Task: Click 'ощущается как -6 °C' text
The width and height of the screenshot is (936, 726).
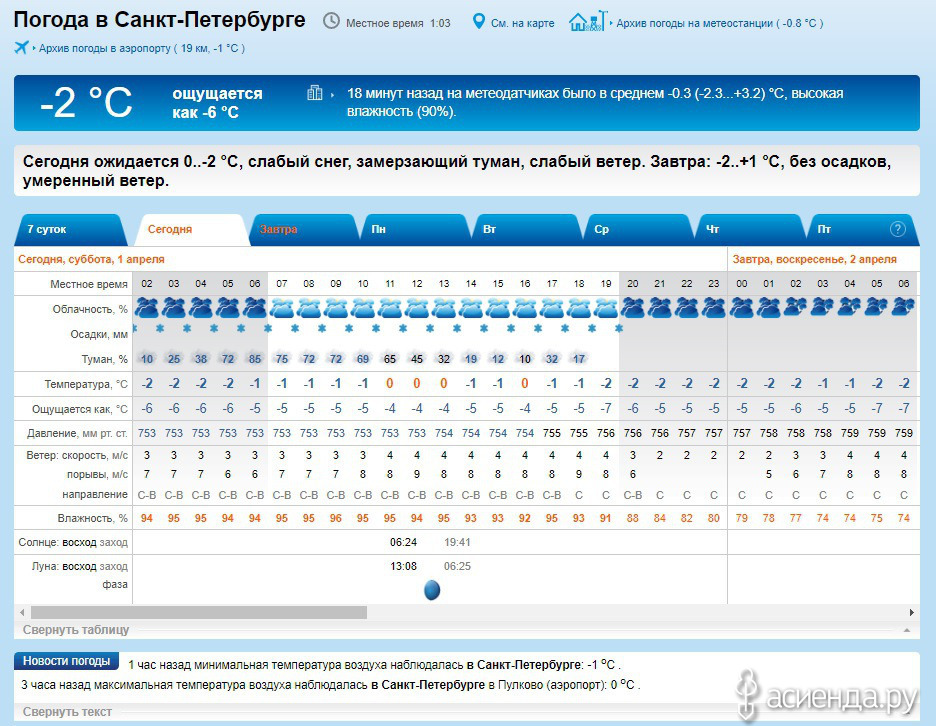Action: 217,103
